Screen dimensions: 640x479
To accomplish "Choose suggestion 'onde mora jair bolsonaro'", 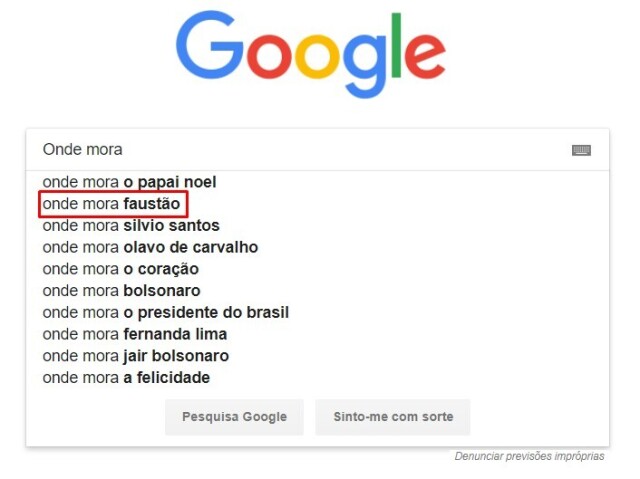I will coord(318,356).
